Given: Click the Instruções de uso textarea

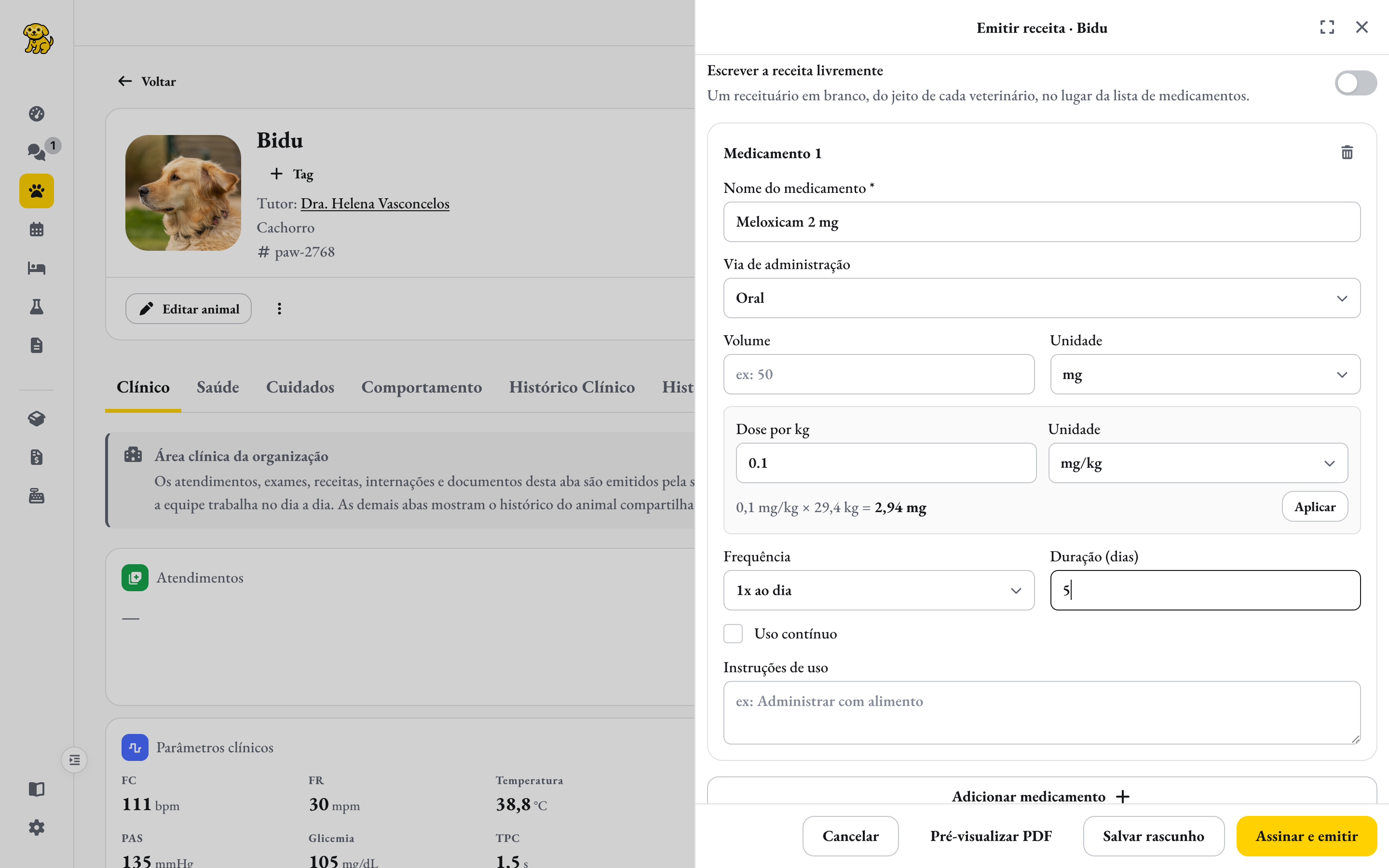Looking at the screenshot, I should (x=1042, y=712).
